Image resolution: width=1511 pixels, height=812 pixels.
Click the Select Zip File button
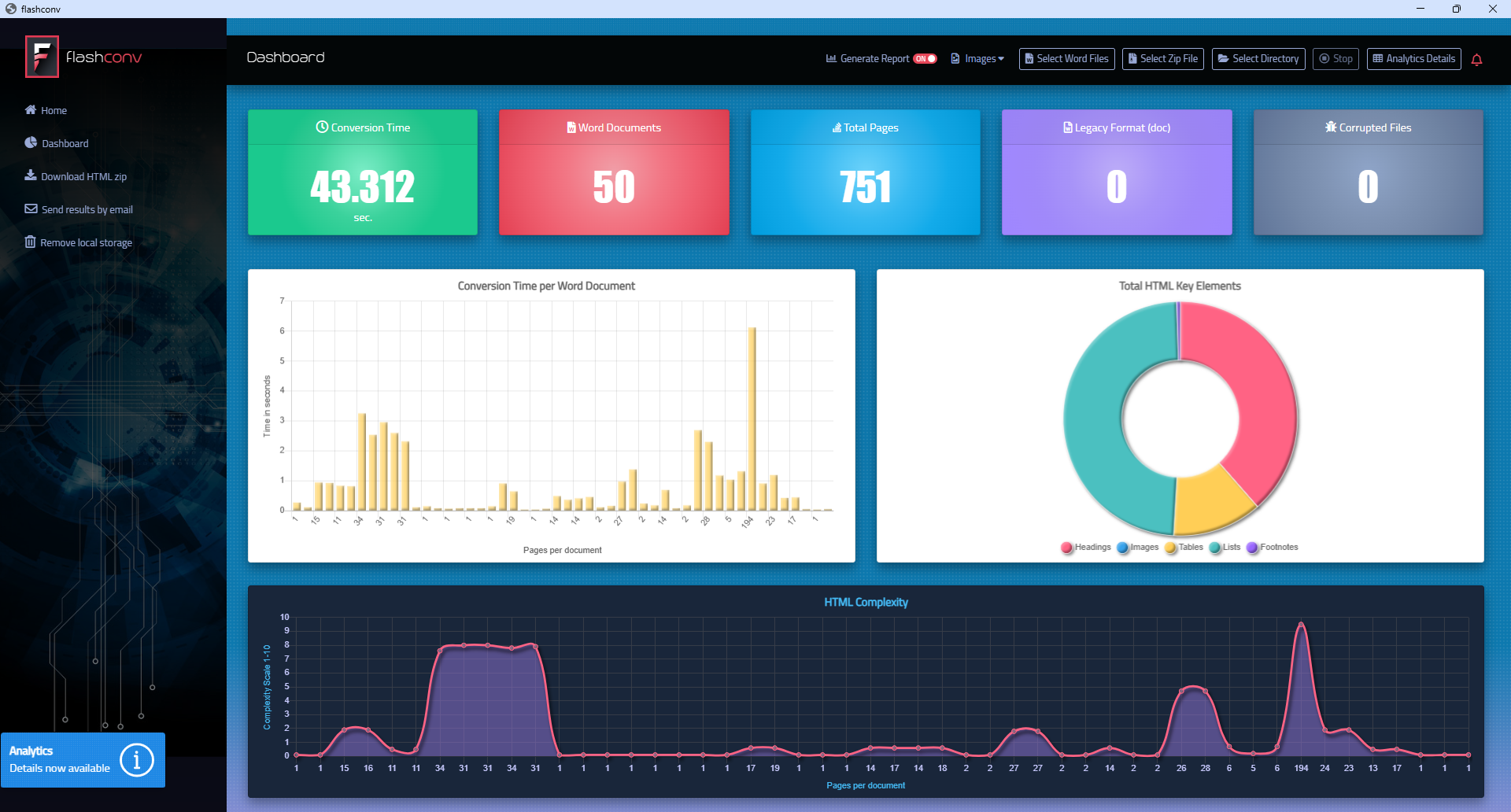(x=1162, y=59)
